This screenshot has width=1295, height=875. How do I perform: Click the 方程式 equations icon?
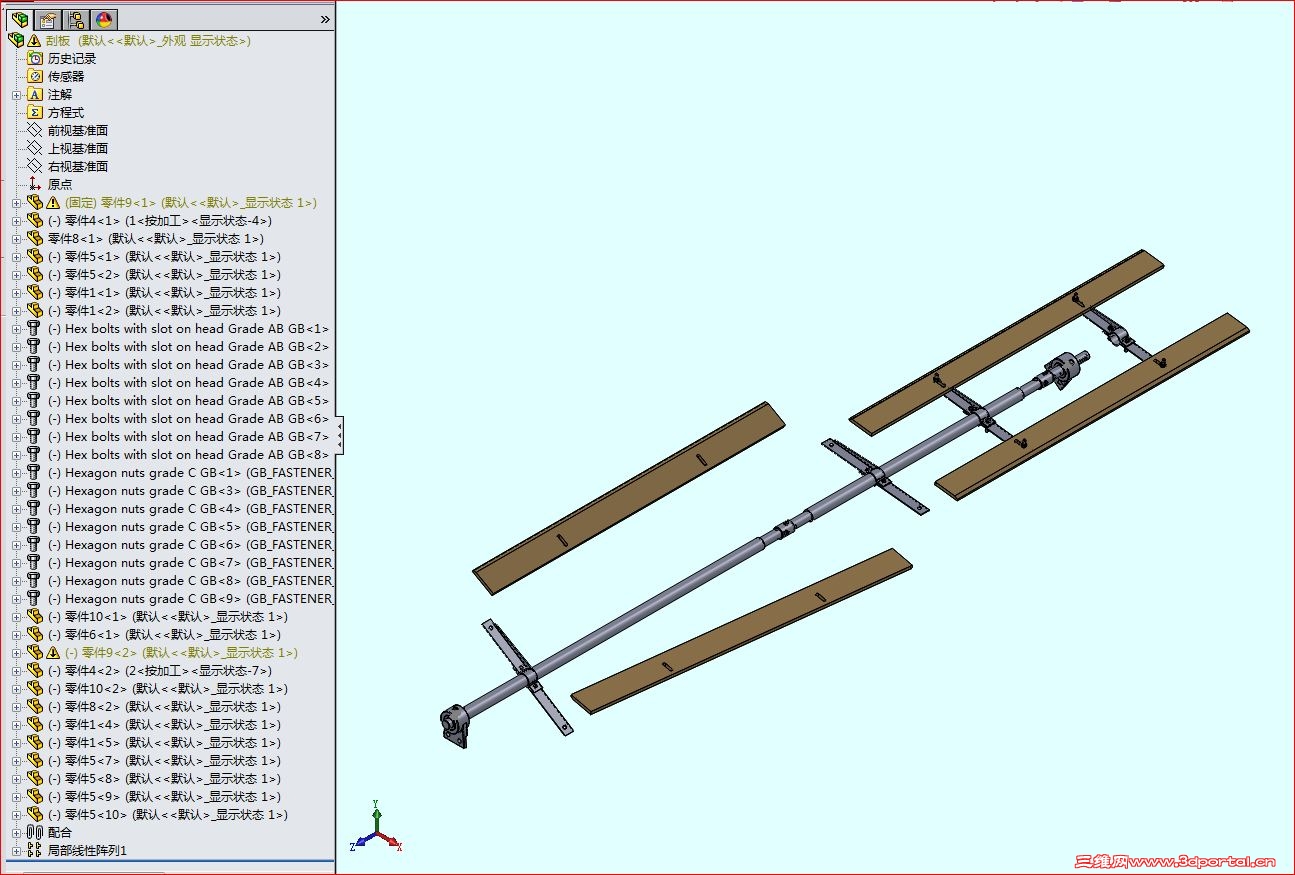coord(35,112)
